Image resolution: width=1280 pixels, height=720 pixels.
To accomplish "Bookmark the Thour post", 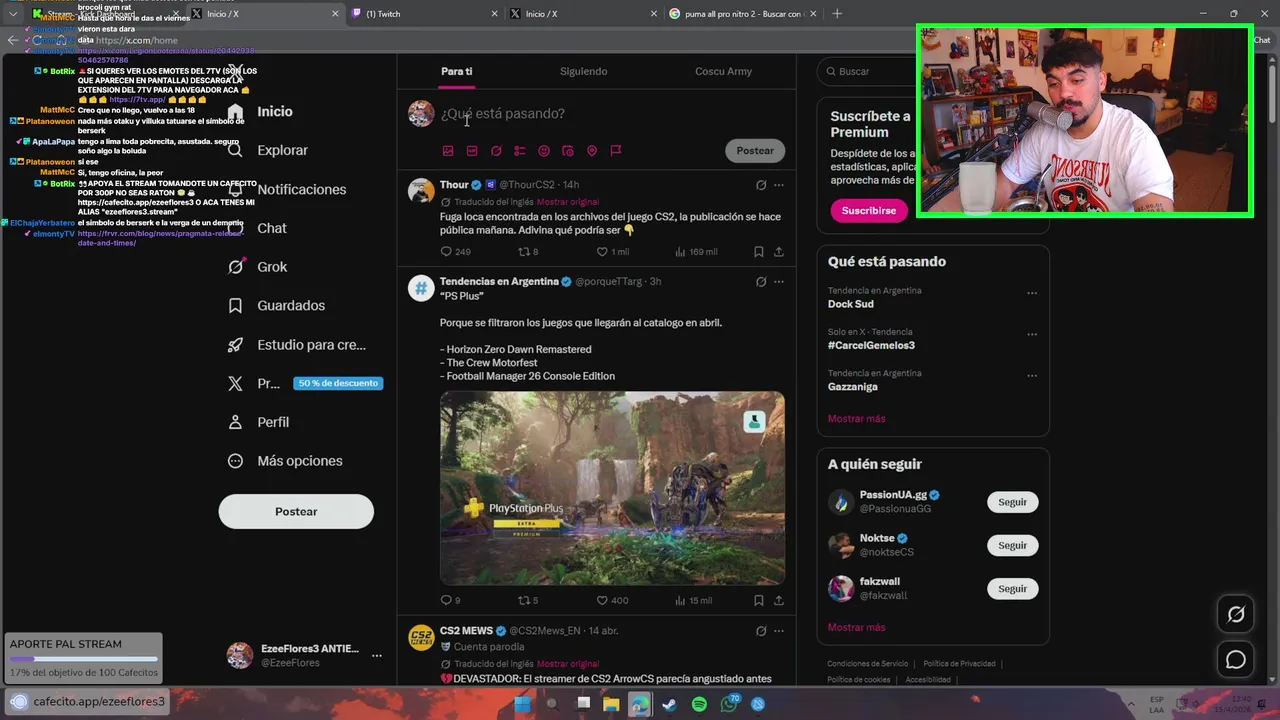I will (759, 252).
